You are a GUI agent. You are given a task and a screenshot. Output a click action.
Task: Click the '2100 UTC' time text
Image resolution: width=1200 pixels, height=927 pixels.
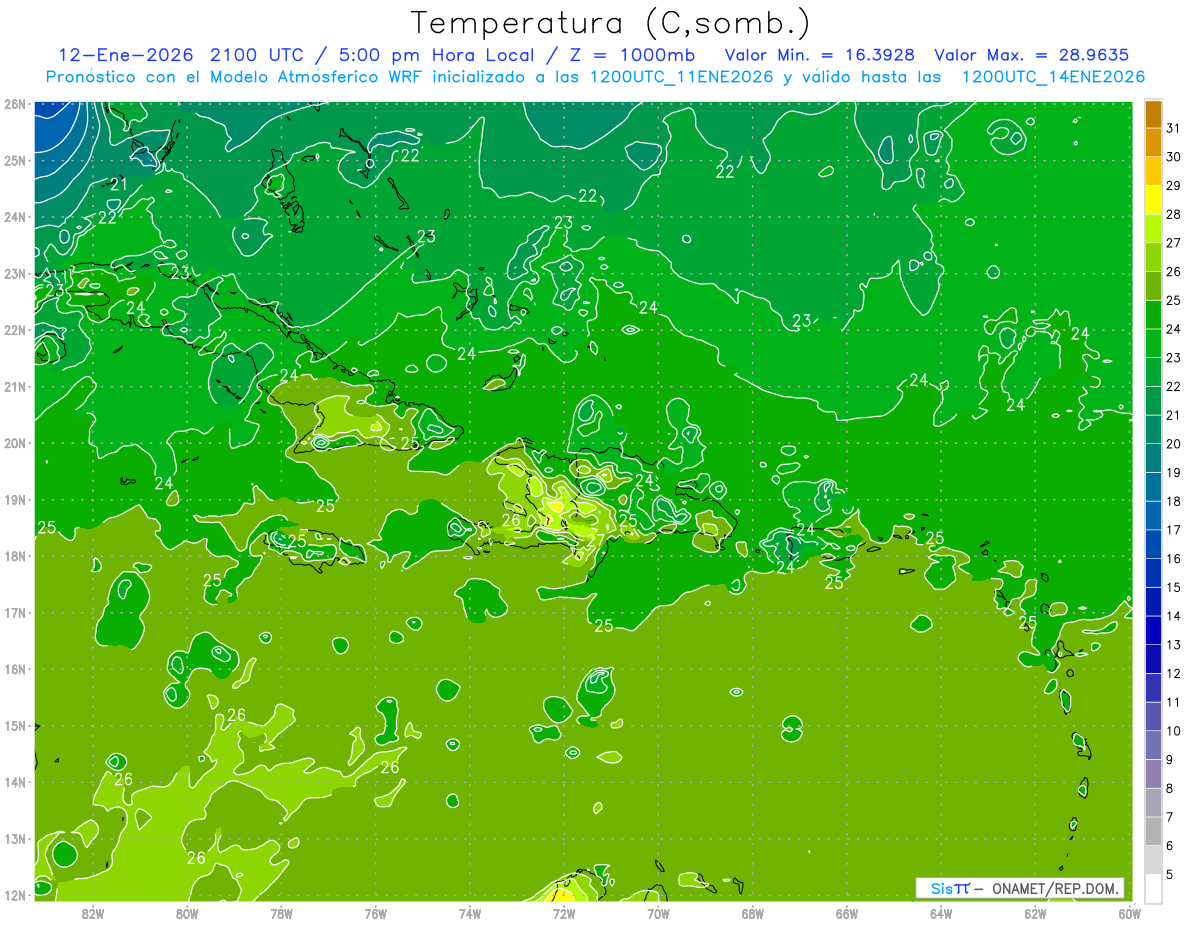point(260,55)
